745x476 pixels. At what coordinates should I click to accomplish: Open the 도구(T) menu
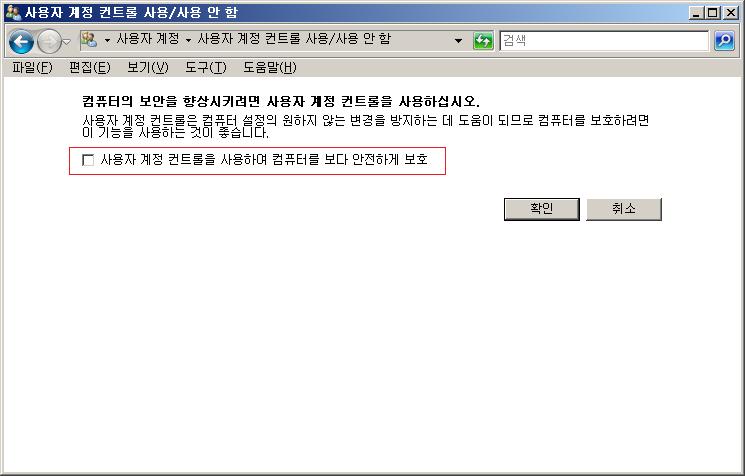click(206, 67)
